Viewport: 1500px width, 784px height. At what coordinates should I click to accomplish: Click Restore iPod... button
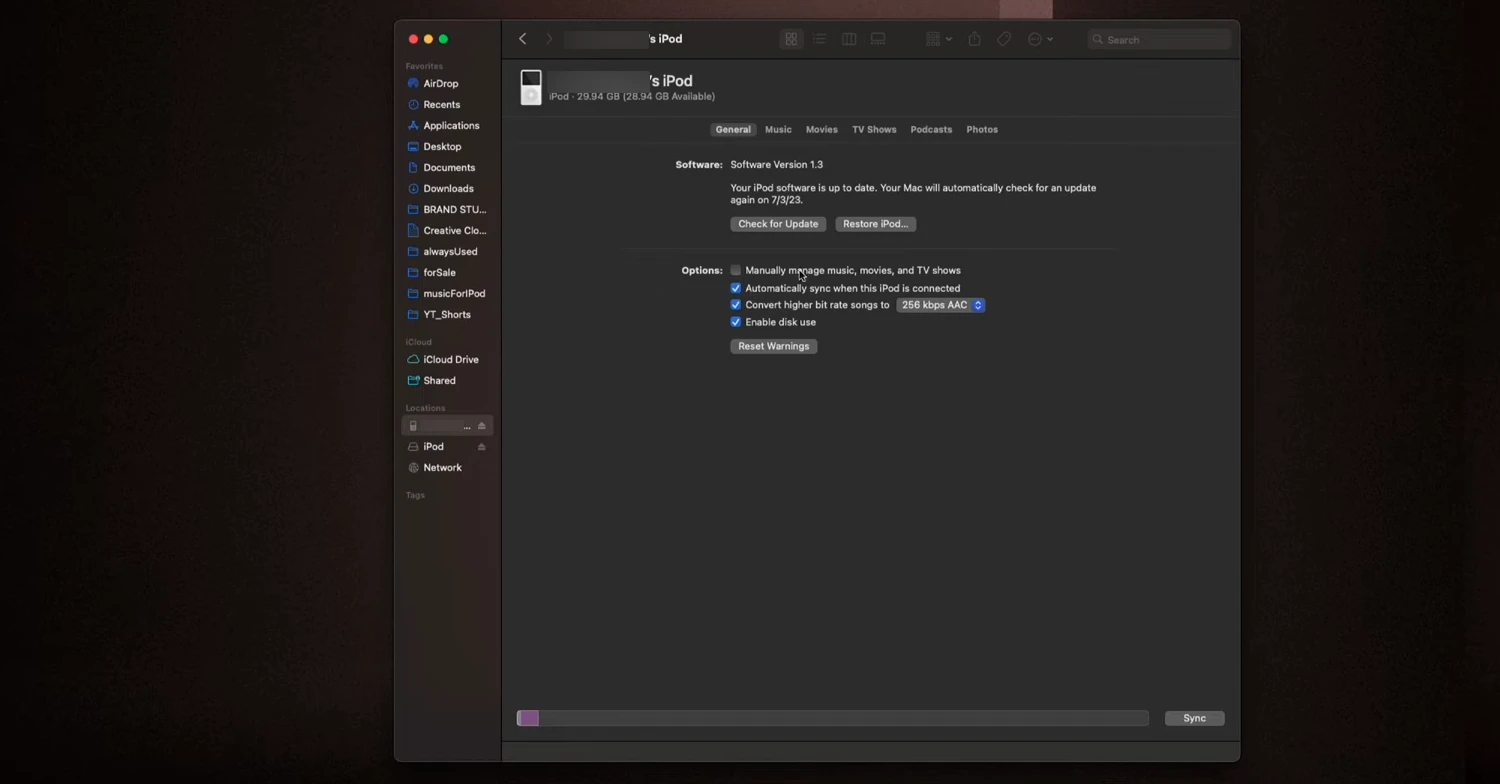(x=876, y=224)
